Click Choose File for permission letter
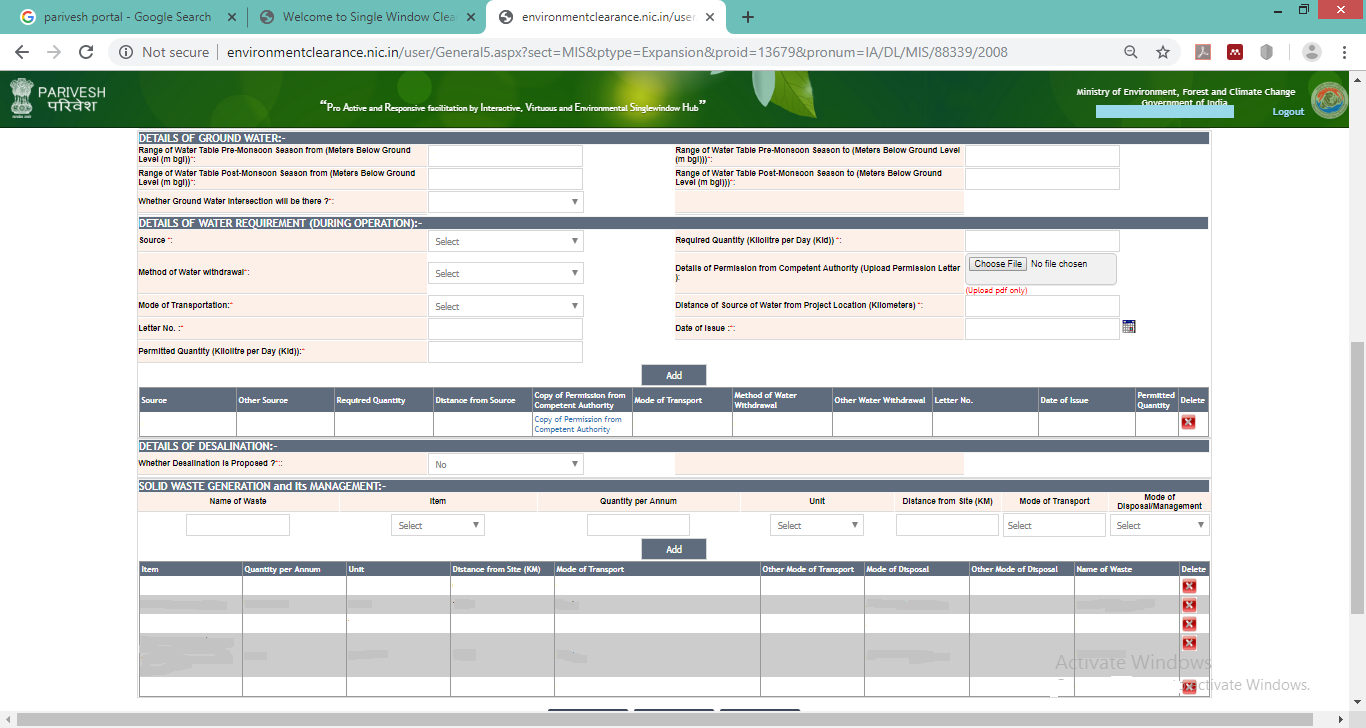Viewport: 1366px width, 728px height. pyautogui.click(x=998, y=264)
